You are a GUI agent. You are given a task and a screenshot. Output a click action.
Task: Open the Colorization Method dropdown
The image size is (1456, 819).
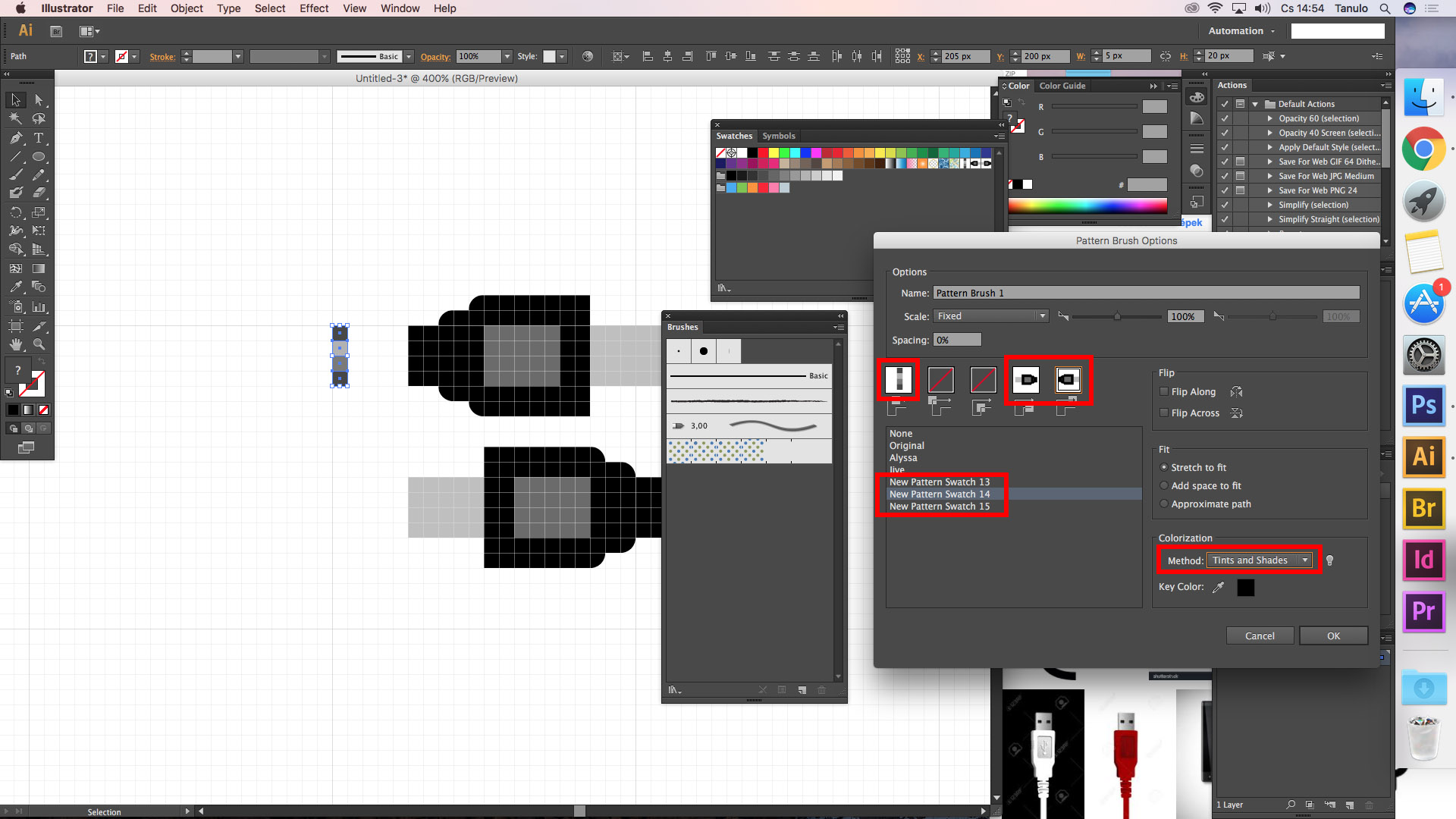click(1260, 560)
